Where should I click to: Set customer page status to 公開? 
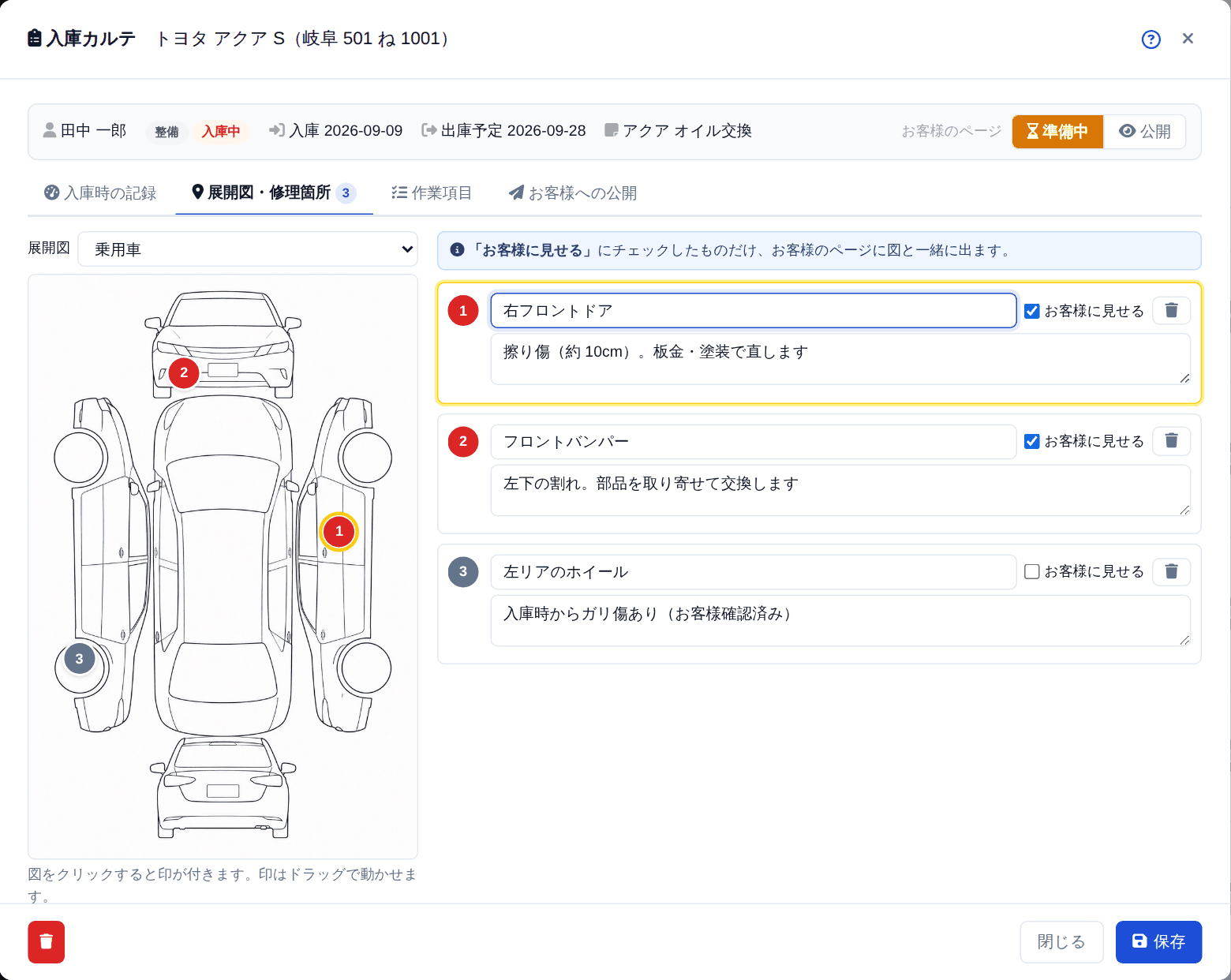coord(1145,132)
